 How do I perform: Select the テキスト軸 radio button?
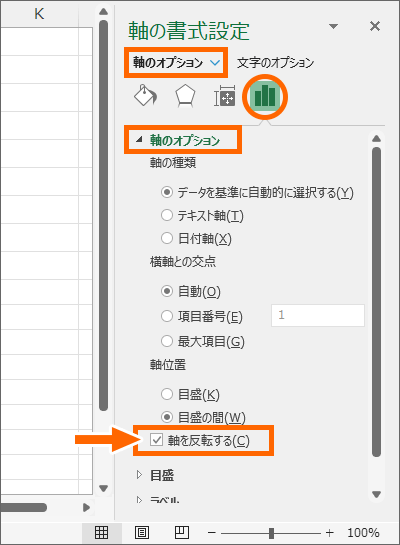click(x=167, y=215)
